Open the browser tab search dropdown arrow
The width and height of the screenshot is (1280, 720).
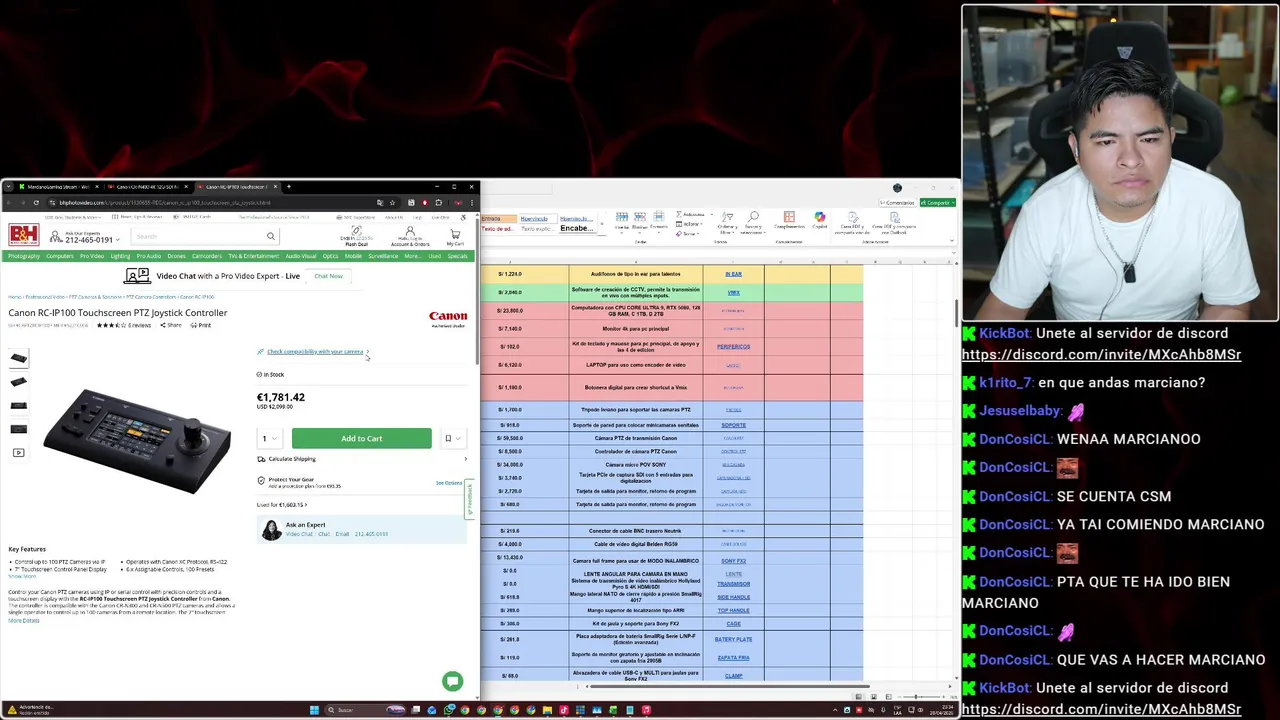click(x=10, y=187)
